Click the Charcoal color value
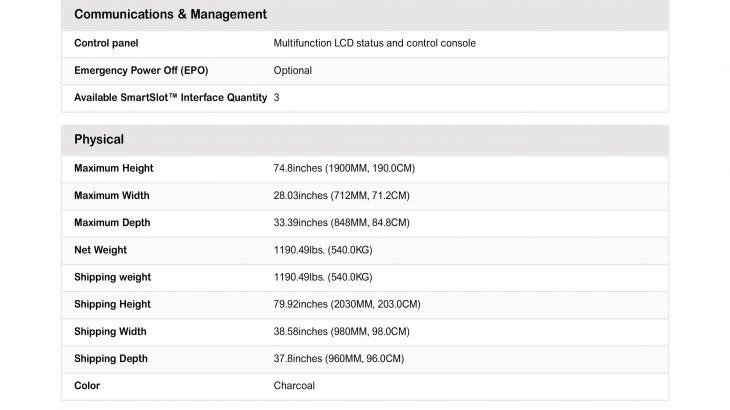The image size is (730, 410). [x=294, y=386]
